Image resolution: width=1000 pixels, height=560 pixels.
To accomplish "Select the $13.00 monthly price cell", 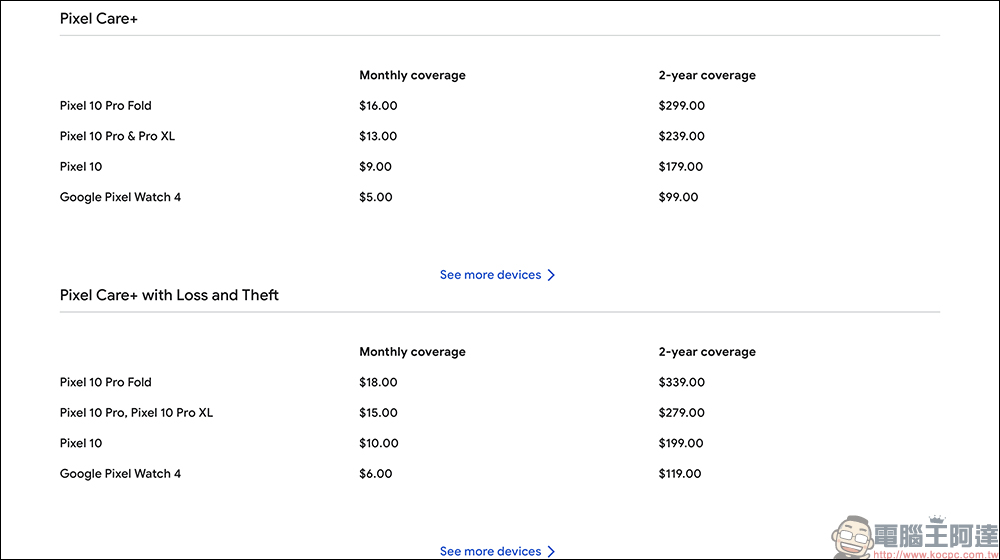I will point(378,136).
